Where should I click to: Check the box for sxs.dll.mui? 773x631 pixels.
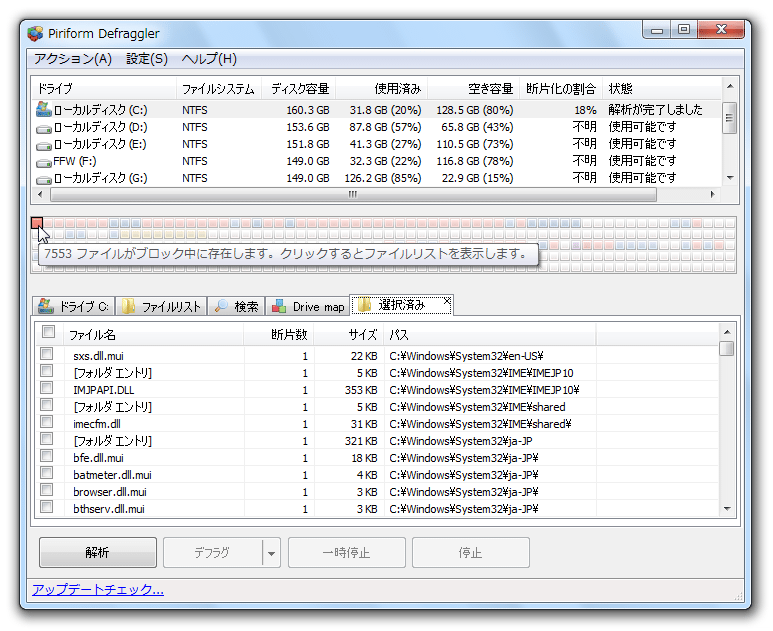tap(47, 353)
